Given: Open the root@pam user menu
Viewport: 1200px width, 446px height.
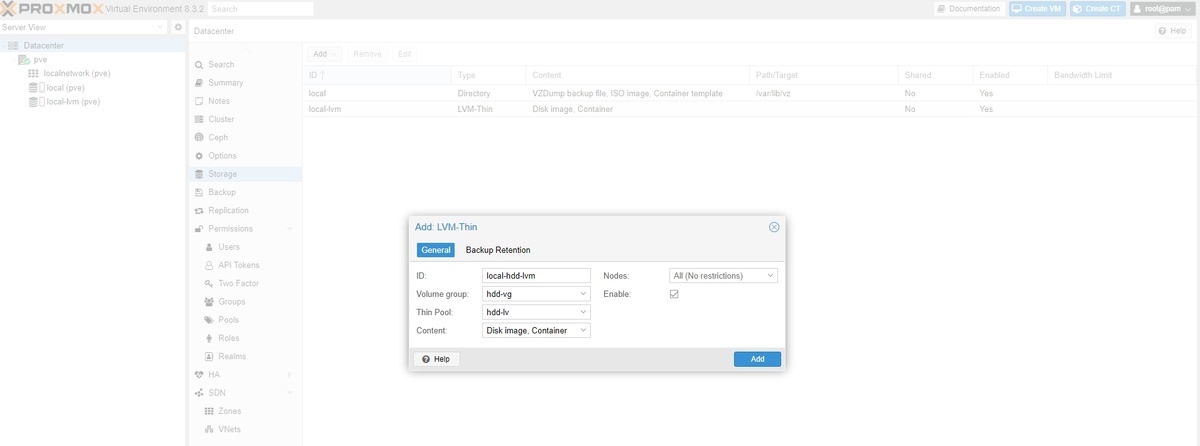Looking at the screenshot, I should point(1163,8).
